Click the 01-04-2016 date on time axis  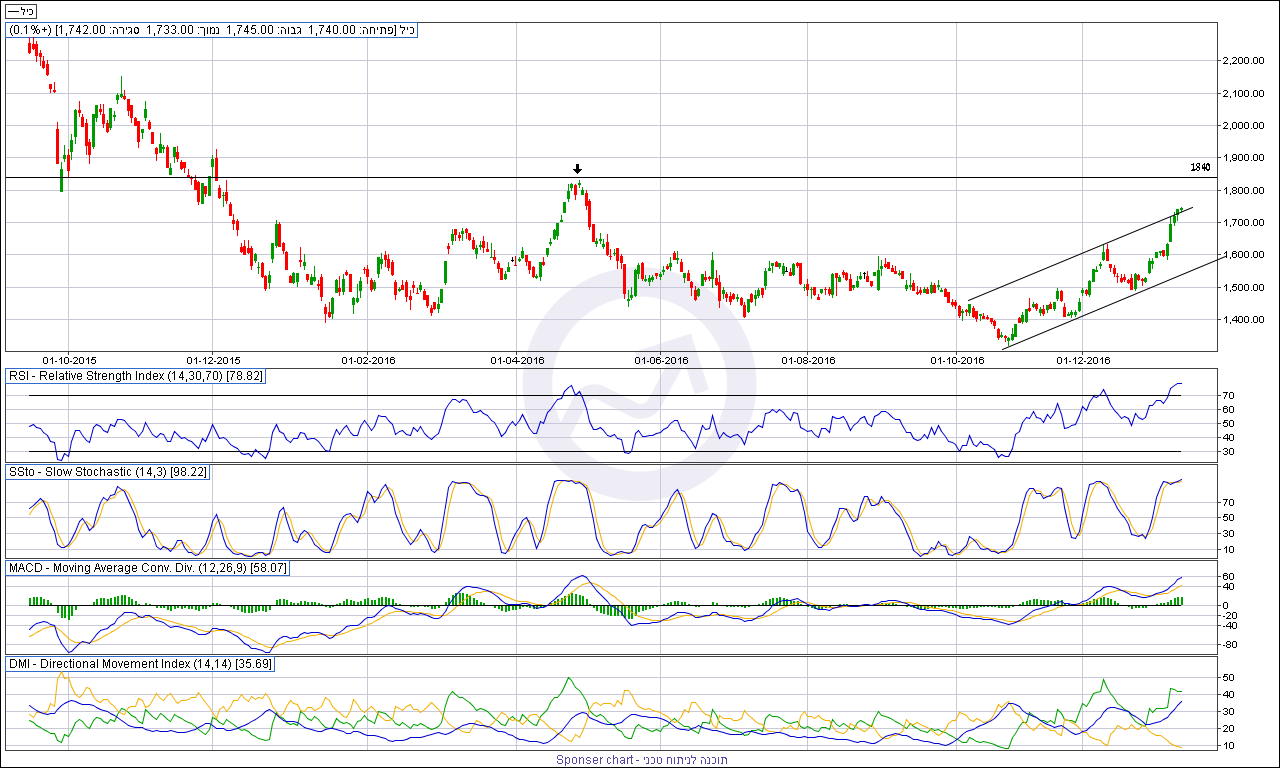point(517,359)
